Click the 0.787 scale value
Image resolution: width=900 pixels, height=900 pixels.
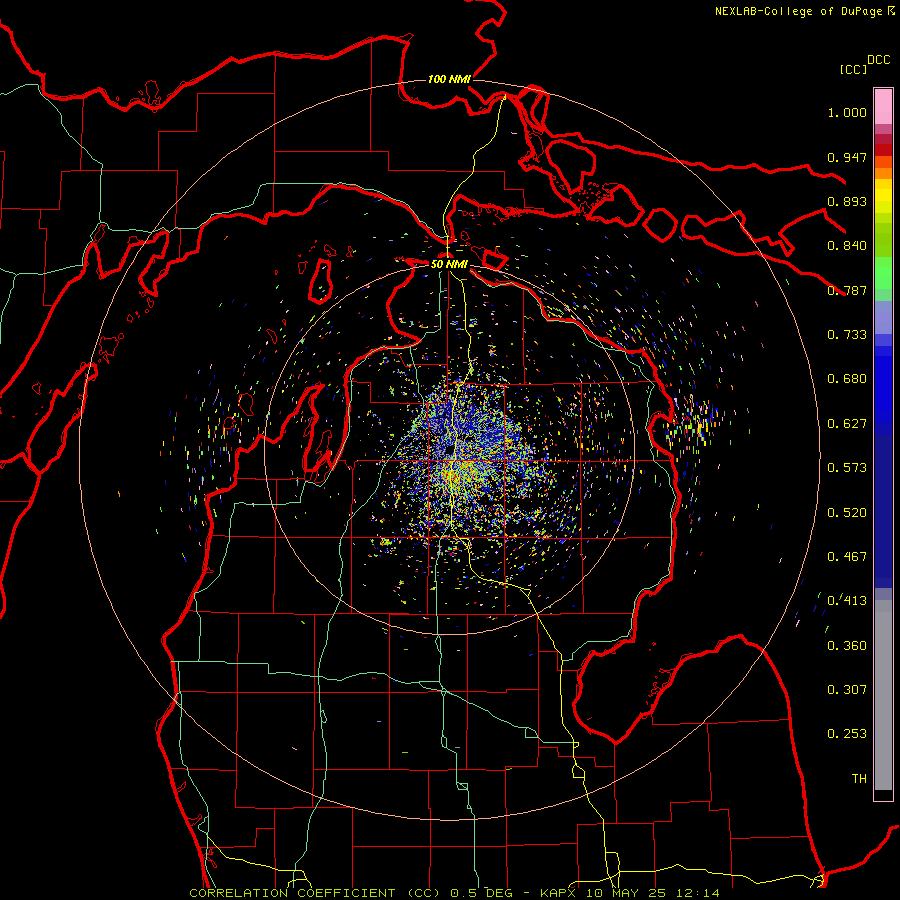(x=847, y=290)
